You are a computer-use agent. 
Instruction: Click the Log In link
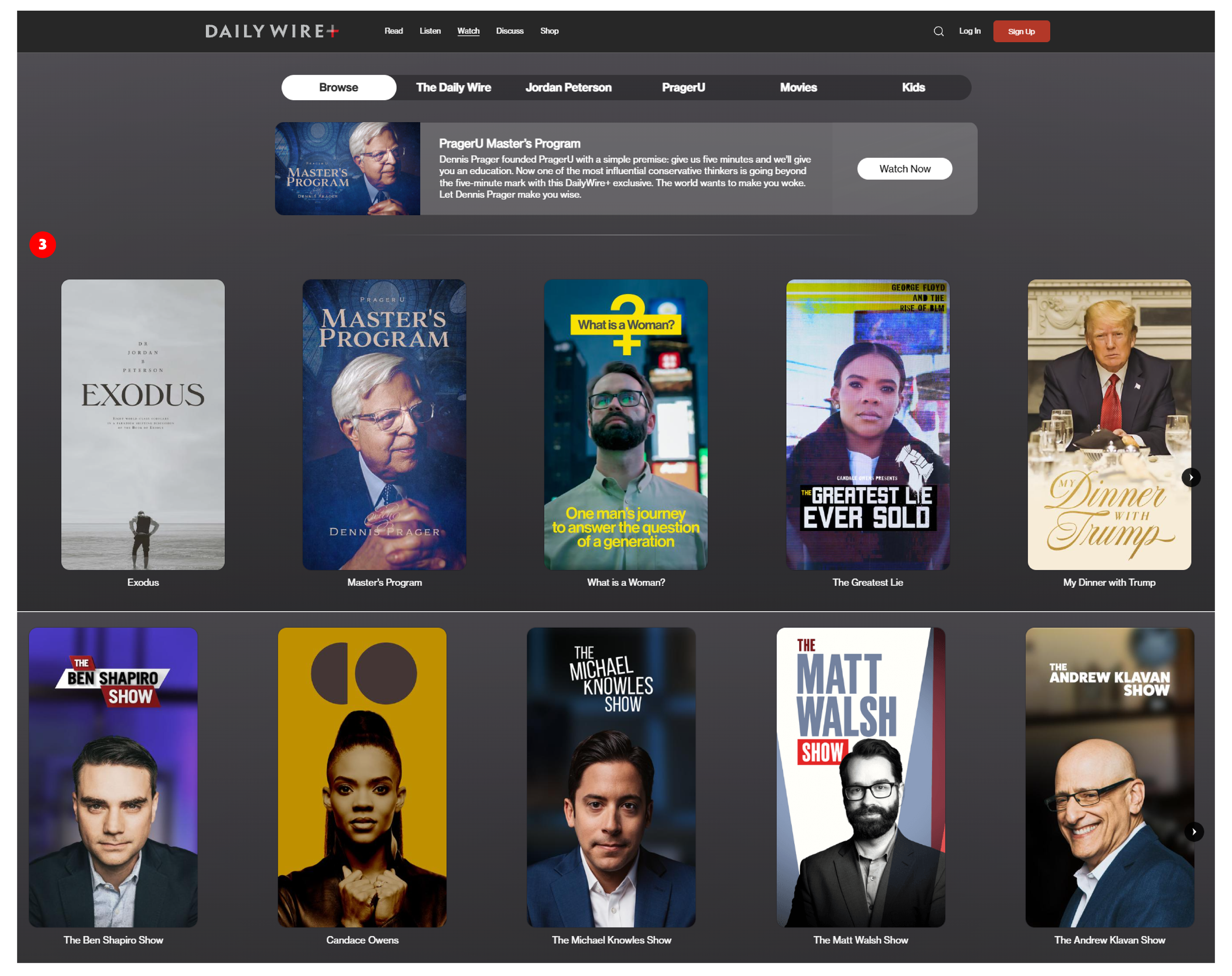(969, 31)
